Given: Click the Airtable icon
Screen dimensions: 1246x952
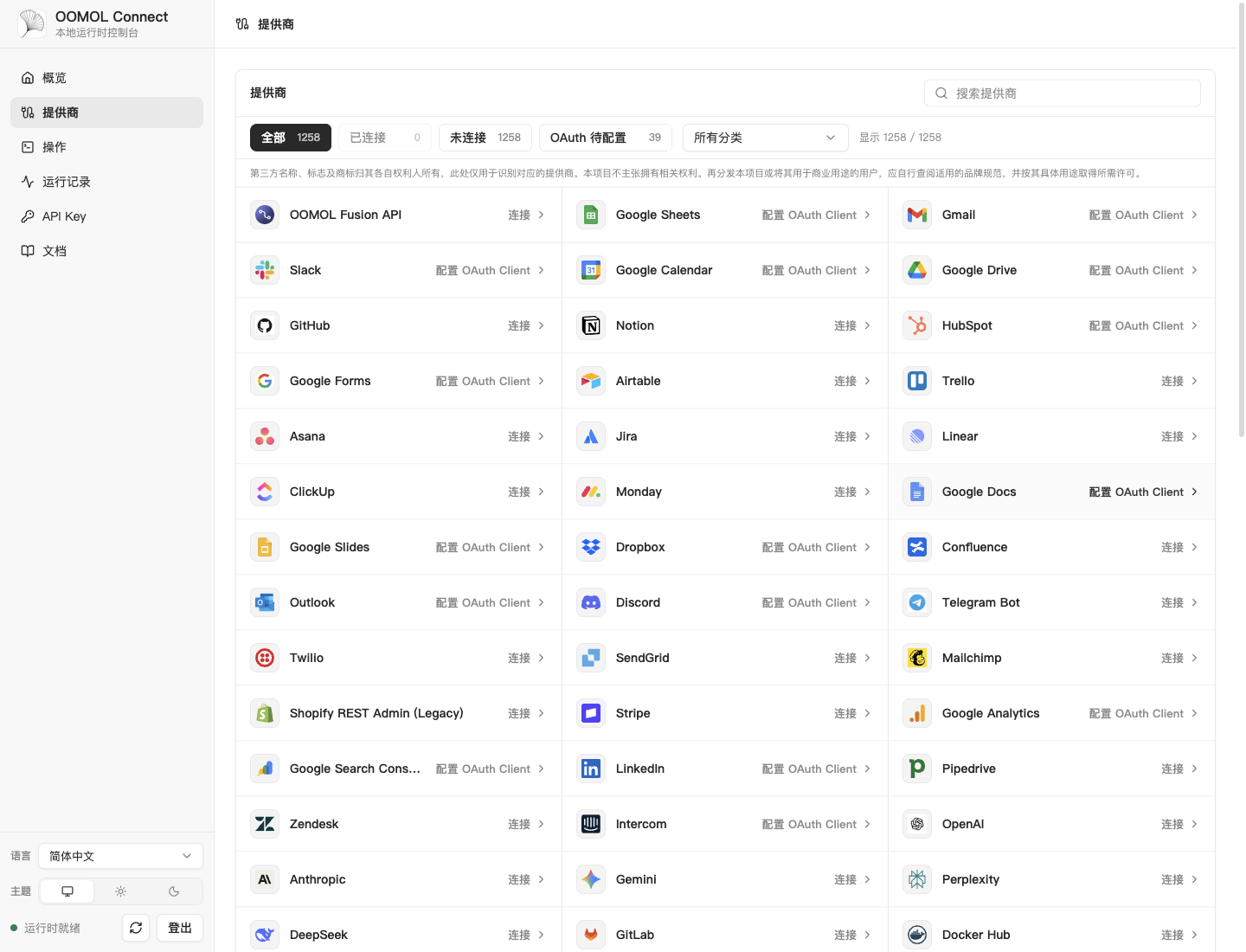Looking at the screenshot, I should click(591, 381).
